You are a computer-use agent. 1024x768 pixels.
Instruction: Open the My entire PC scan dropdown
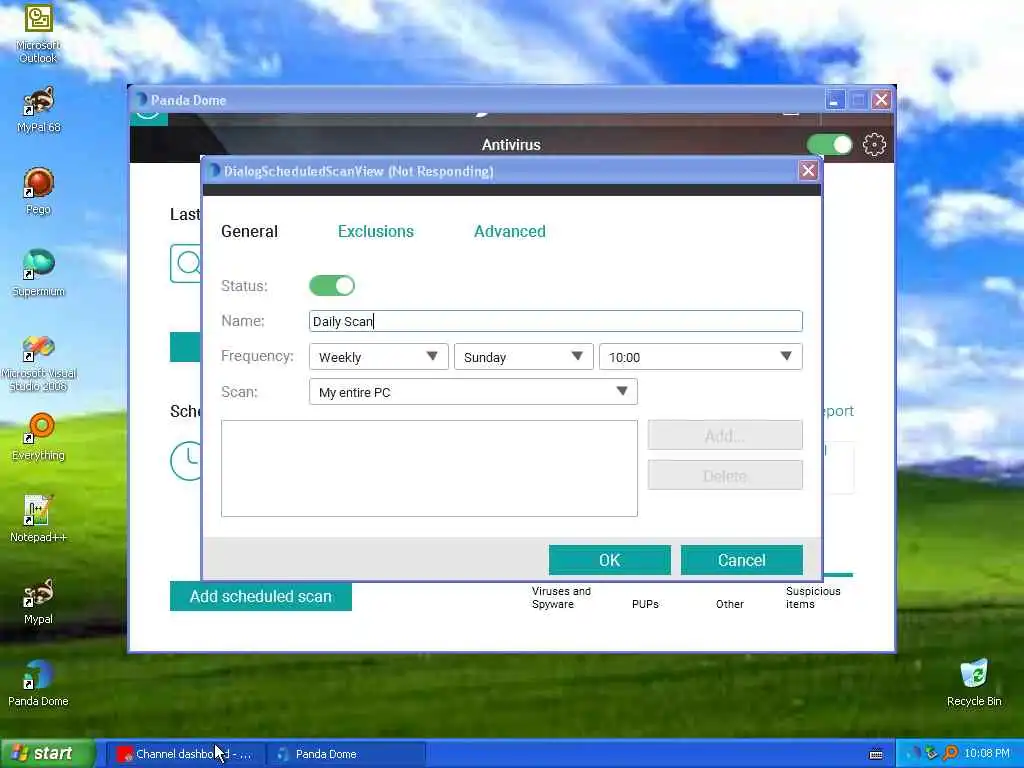tap(473, 392)
